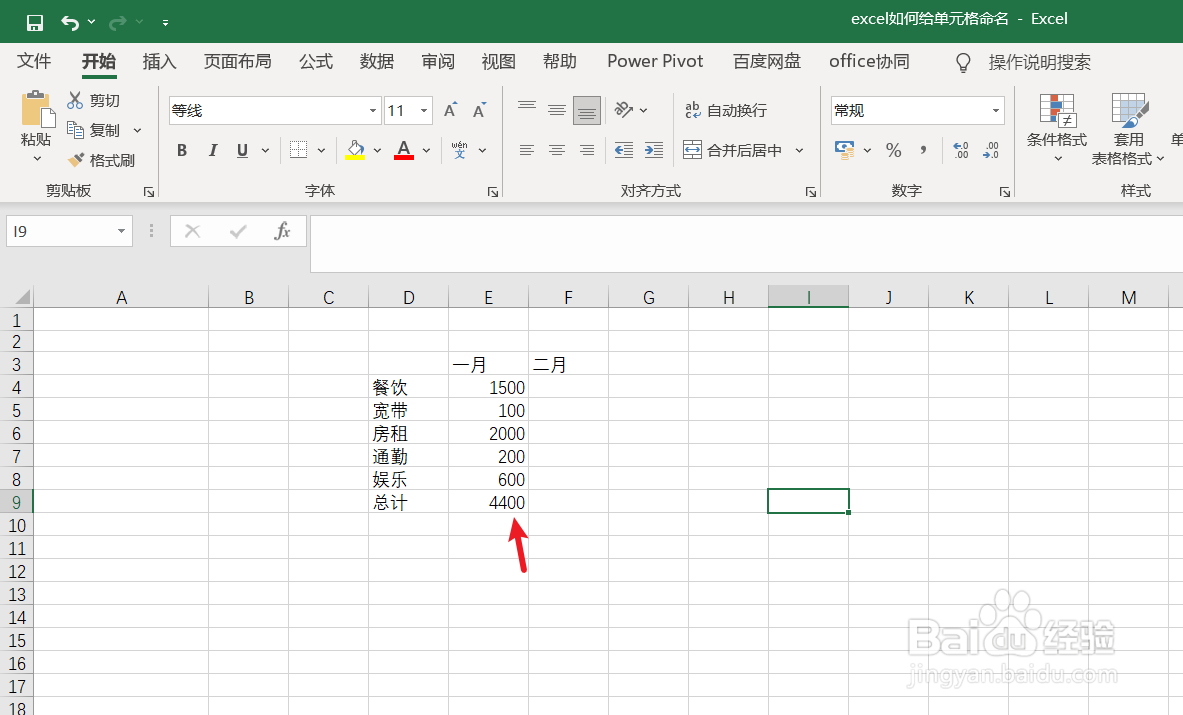
Task: Toggle bold formatting on the selection
Action: click(181, 149)
